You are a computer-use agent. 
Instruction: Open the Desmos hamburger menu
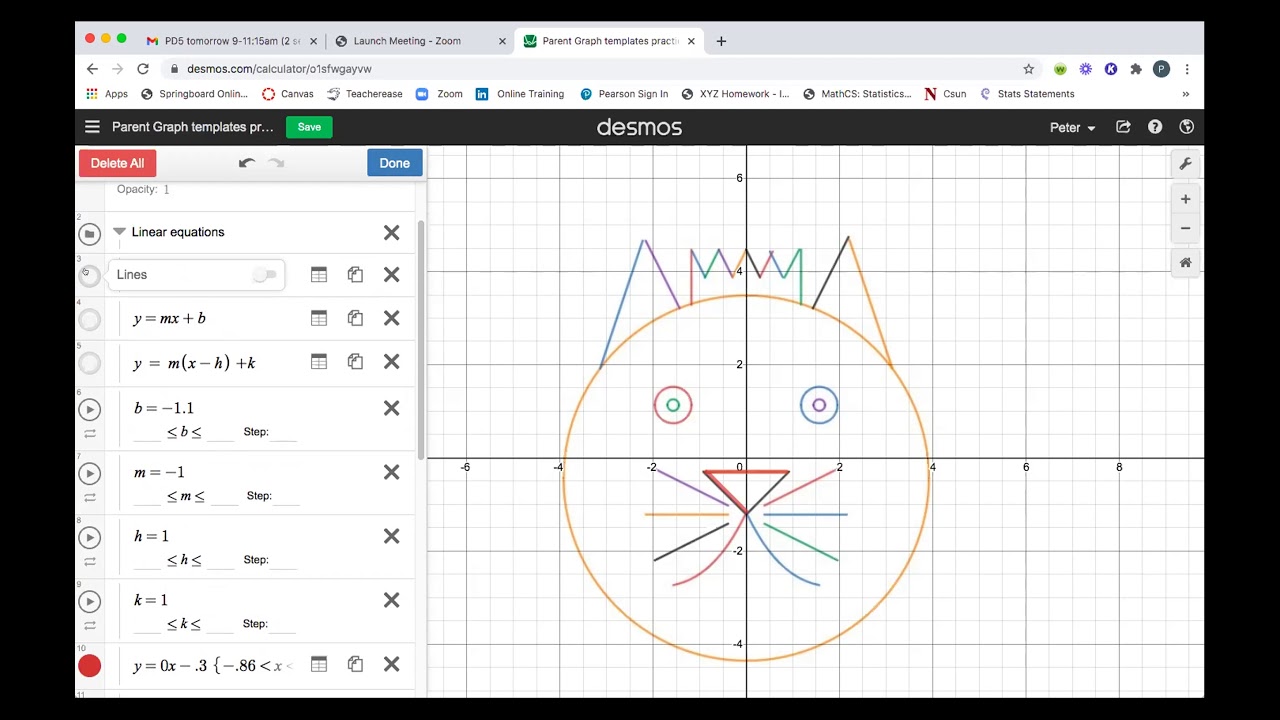(92, 127)
